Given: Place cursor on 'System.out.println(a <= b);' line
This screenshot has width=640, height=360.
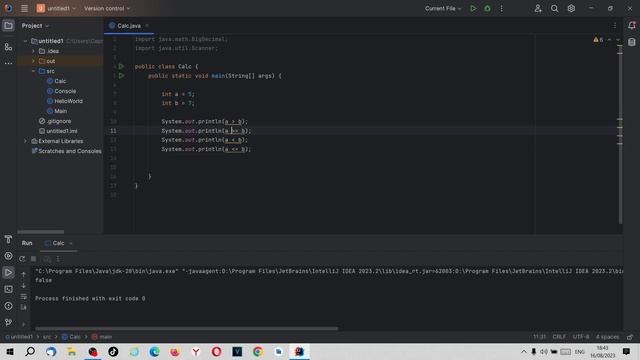Looking at the screenshot, I should point(206,149).
